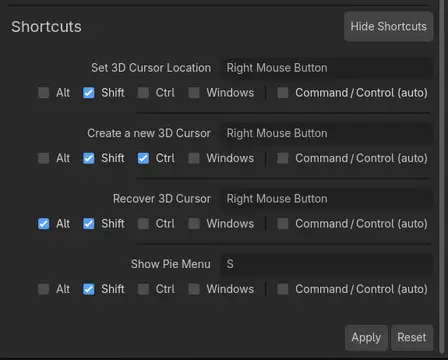The height and width of the screenshot is (360, 448).
Task: Enable Command/Control (auto) for Show Pie Menu
Action: tap(283, 289)
